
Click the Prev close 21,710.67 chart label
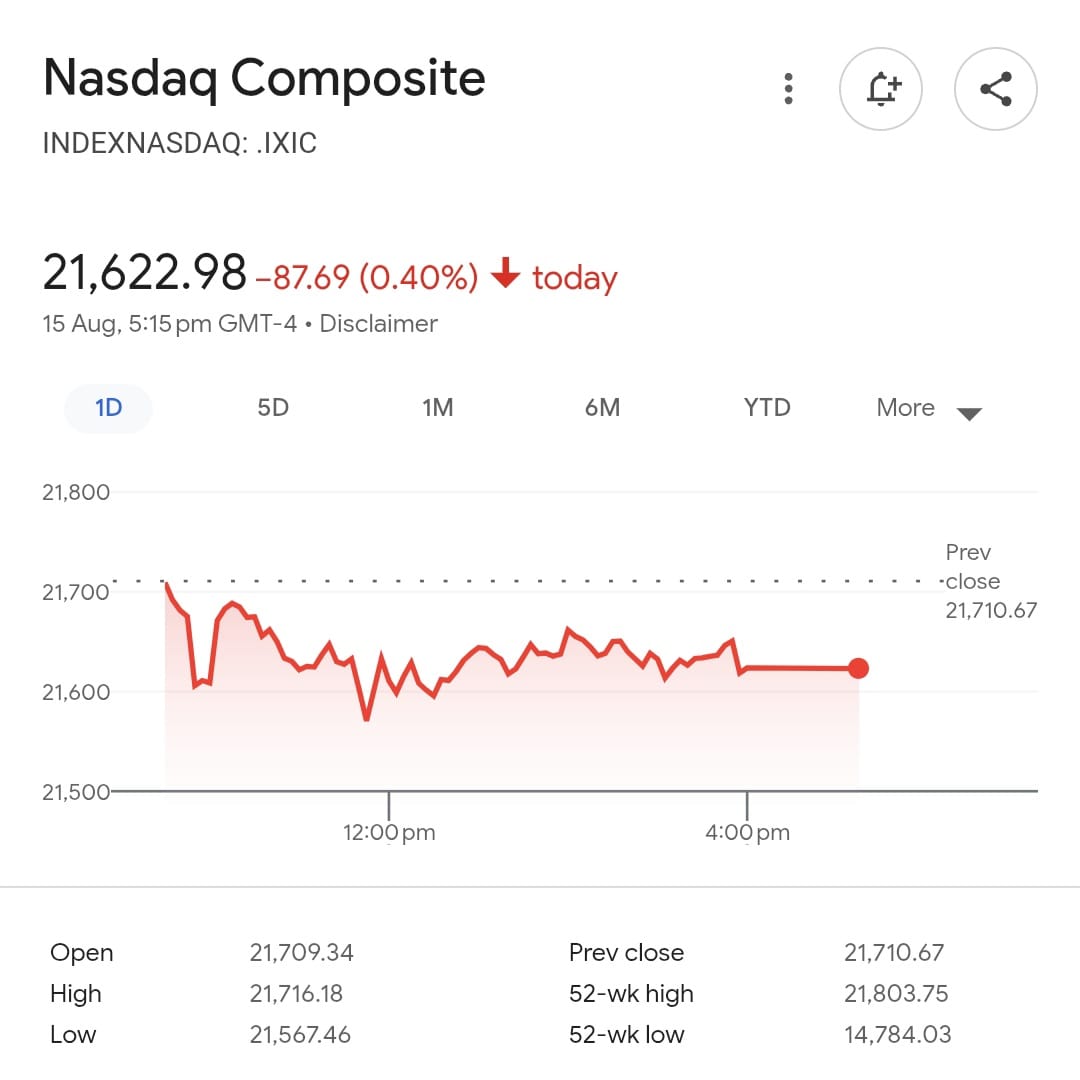990,582
